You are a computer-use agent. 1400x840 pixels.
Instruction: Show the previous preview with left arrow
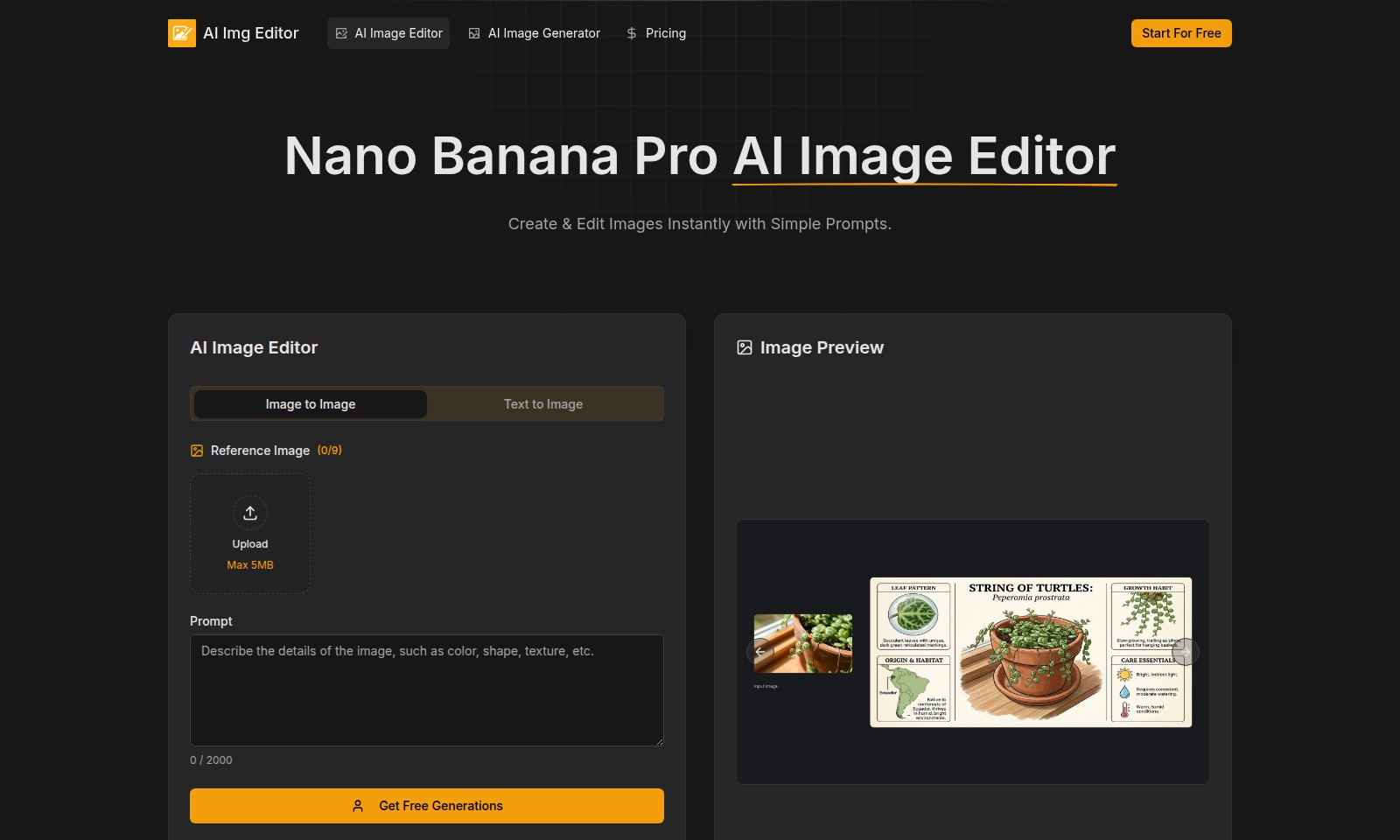click(x=760, y=652)
